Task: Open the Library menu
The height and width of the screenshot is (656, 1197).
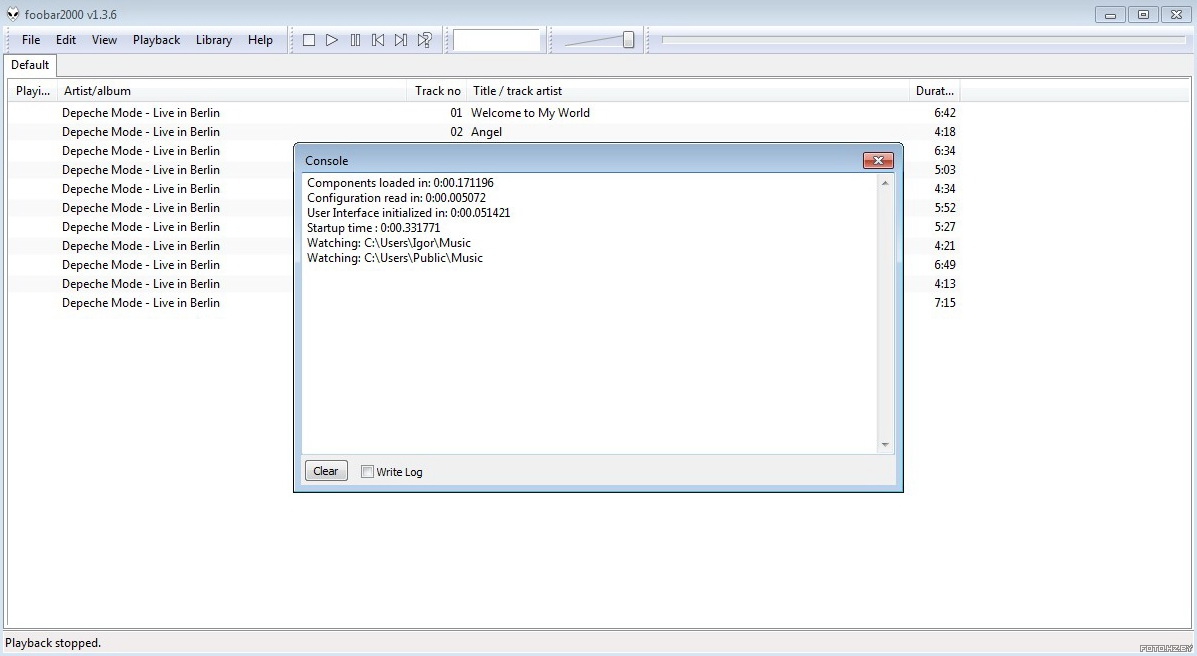Action: click(214, 40)
